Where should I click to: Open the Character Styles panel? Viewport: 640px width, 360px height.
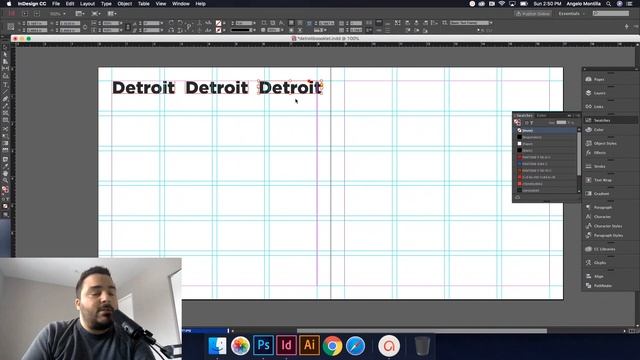click(x=607, y=226)
